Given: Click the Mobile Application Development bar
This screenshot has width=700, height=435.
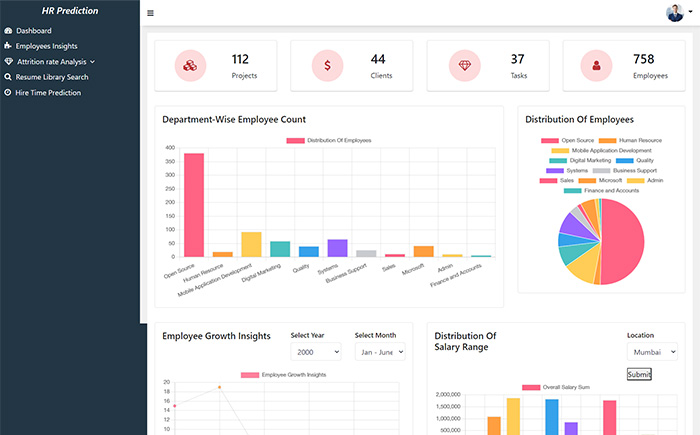Looking at the screenshot, I should click(251, 244).
